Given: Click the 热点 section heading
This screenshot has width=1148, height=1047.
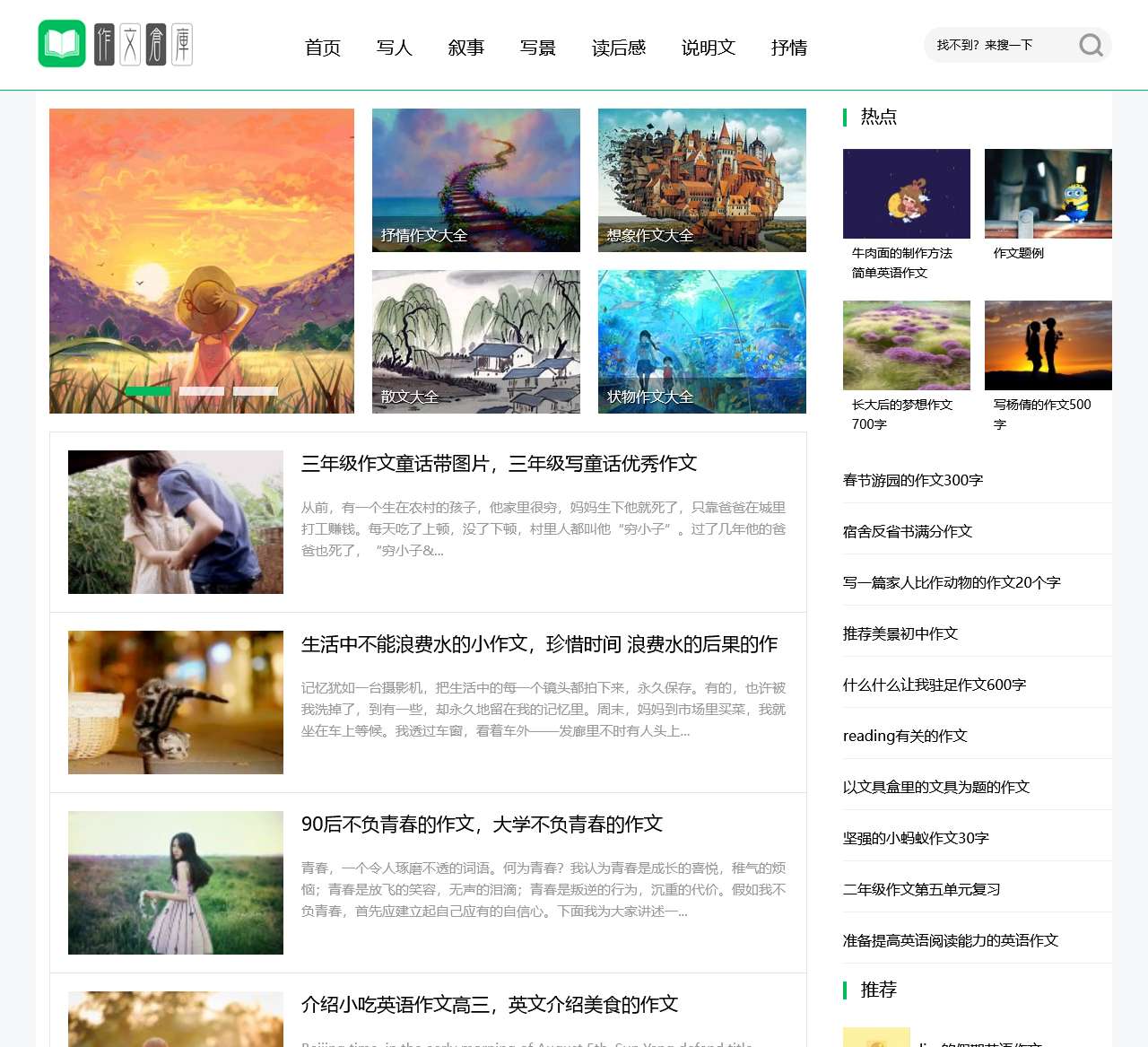Looking at the screenshot, I should click(x=879, y=117).
